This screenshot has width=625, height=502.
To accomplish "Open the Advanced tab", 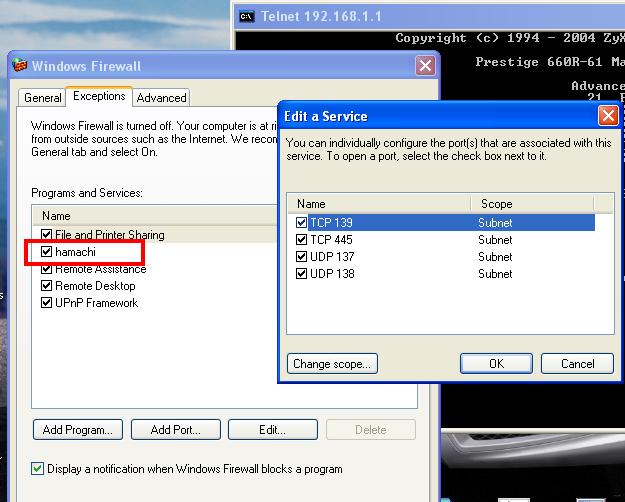I will 161,98.
